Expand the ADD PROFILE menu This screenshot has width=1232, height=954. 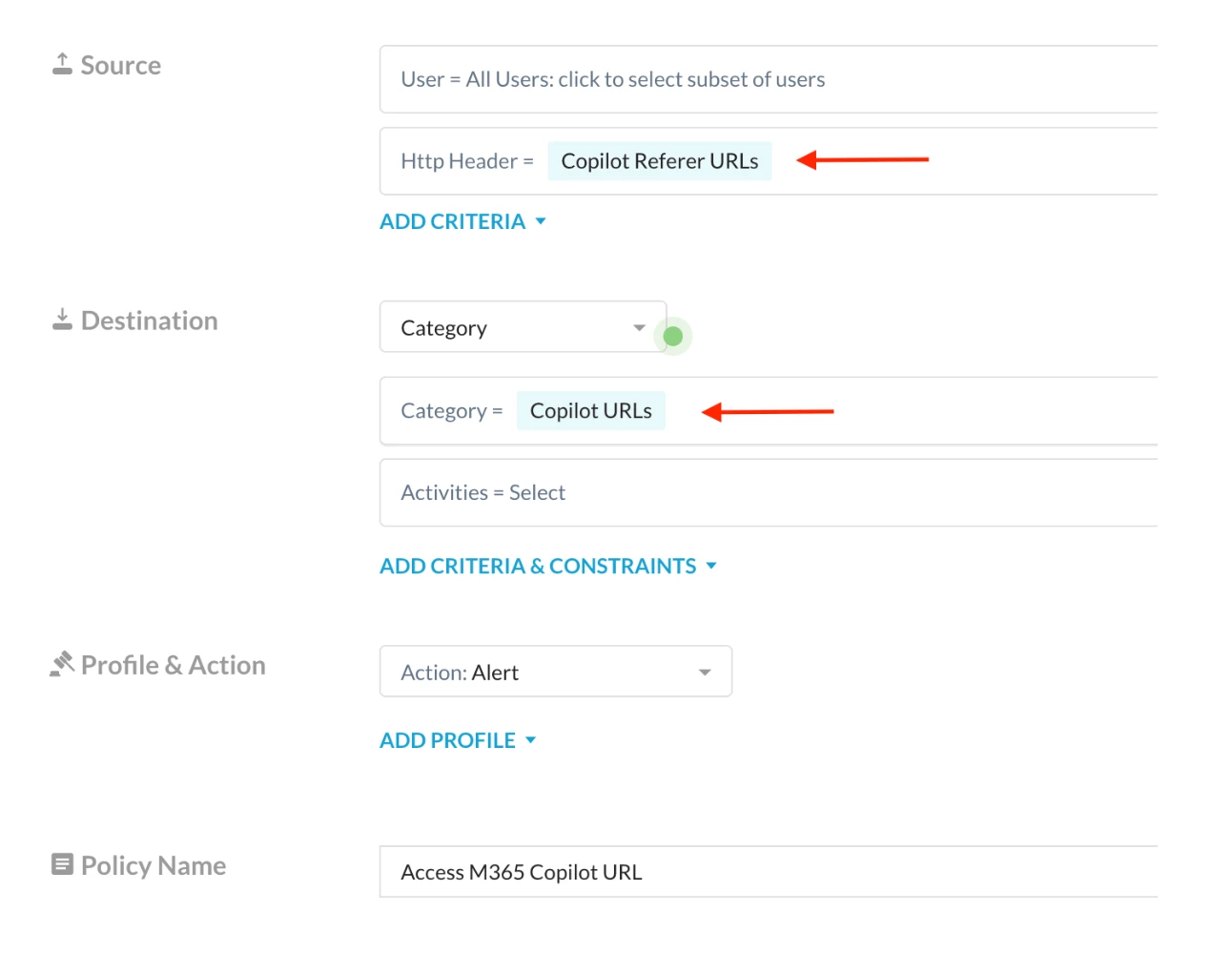click(x=458, y=740)
